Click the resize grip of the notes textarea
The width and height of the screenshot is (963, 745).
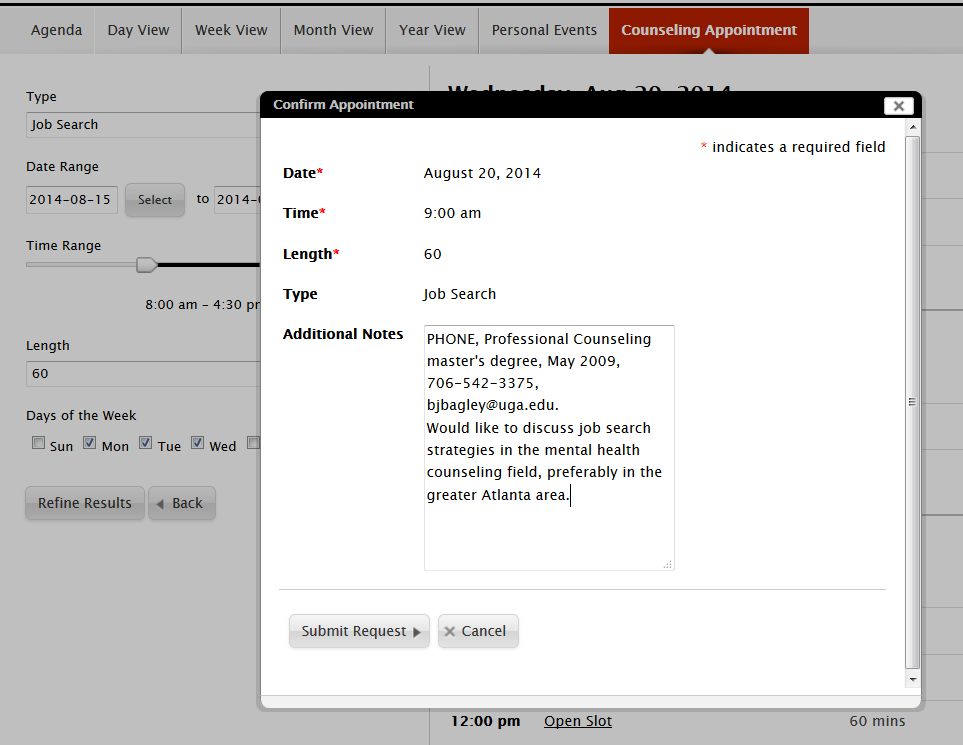(668, 564)
